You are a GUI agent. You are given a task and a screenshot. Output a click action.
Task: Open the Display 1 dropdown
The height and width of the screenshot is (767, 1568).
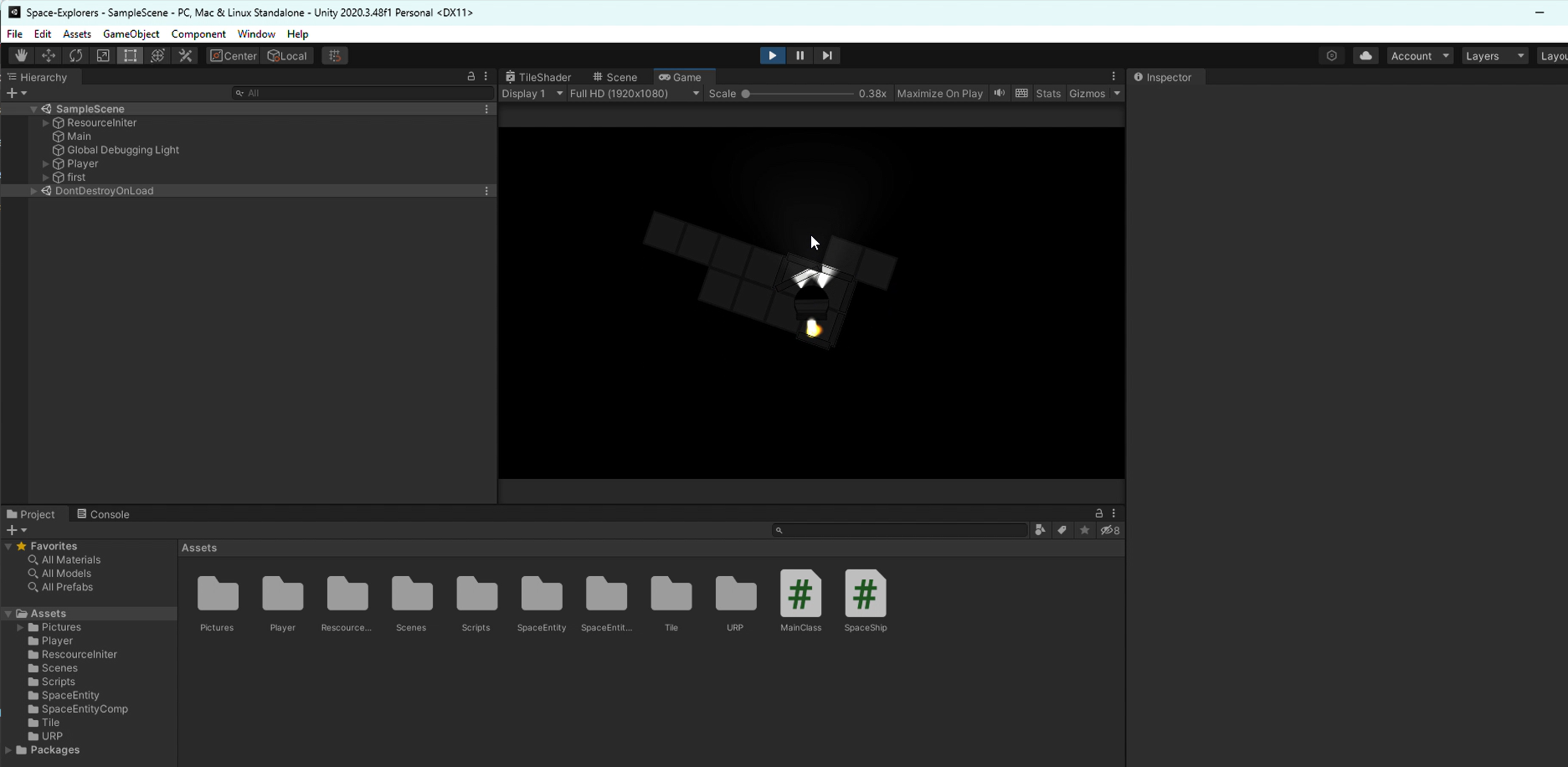pos(532,94)
